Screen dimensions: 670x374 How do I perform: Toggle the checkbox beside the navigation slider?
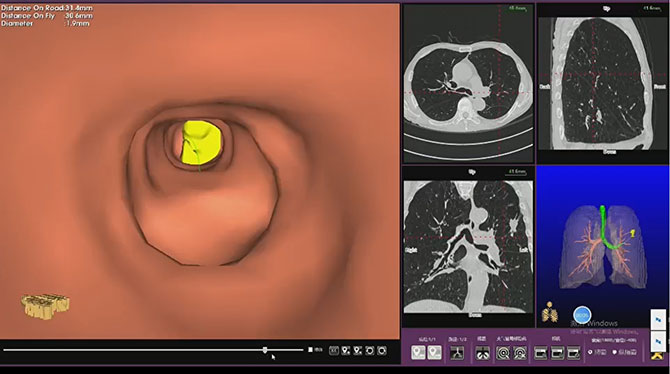coord(311,350)
